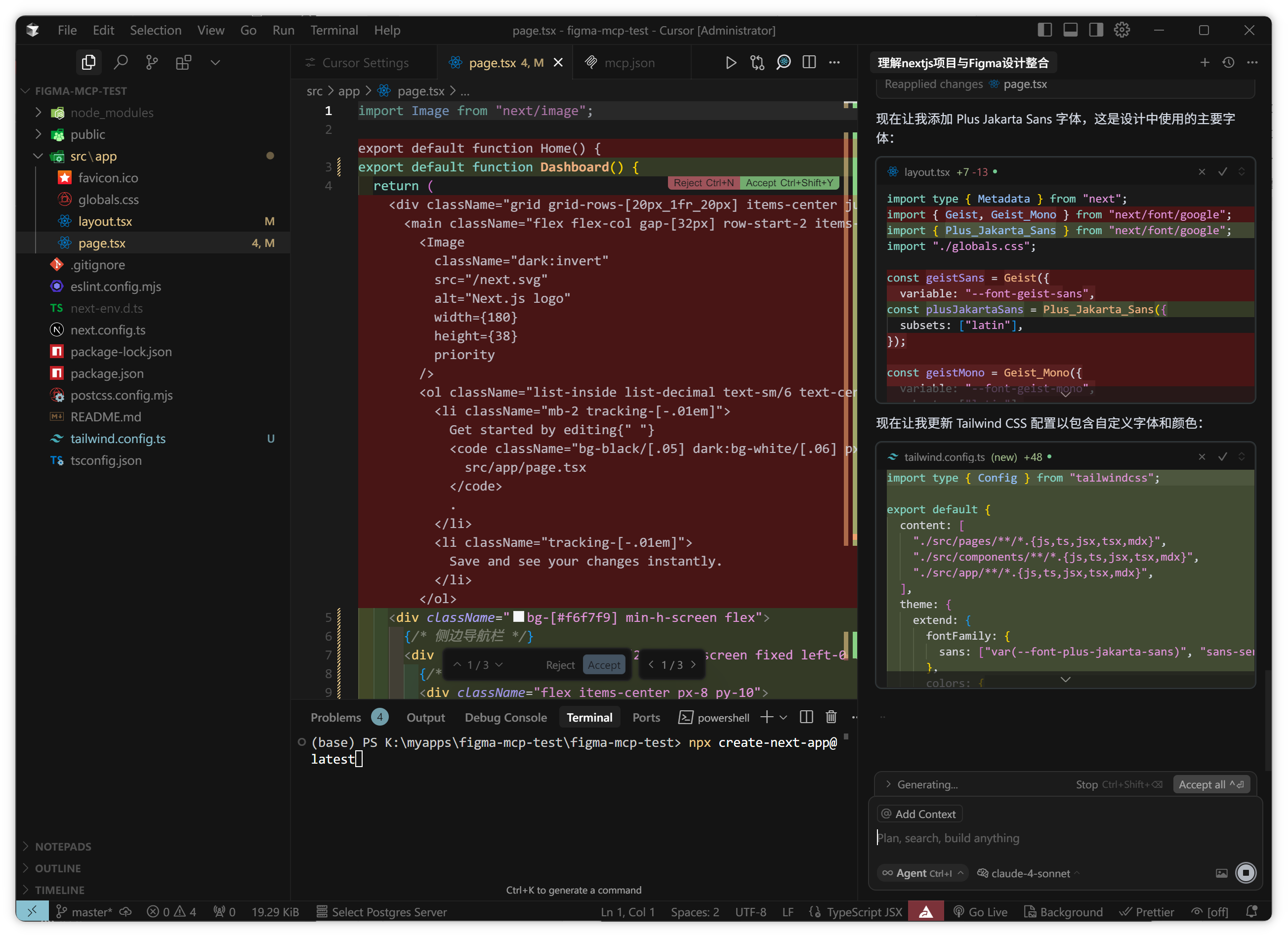Toggle bottom panel layout icon

[1071, 30]
